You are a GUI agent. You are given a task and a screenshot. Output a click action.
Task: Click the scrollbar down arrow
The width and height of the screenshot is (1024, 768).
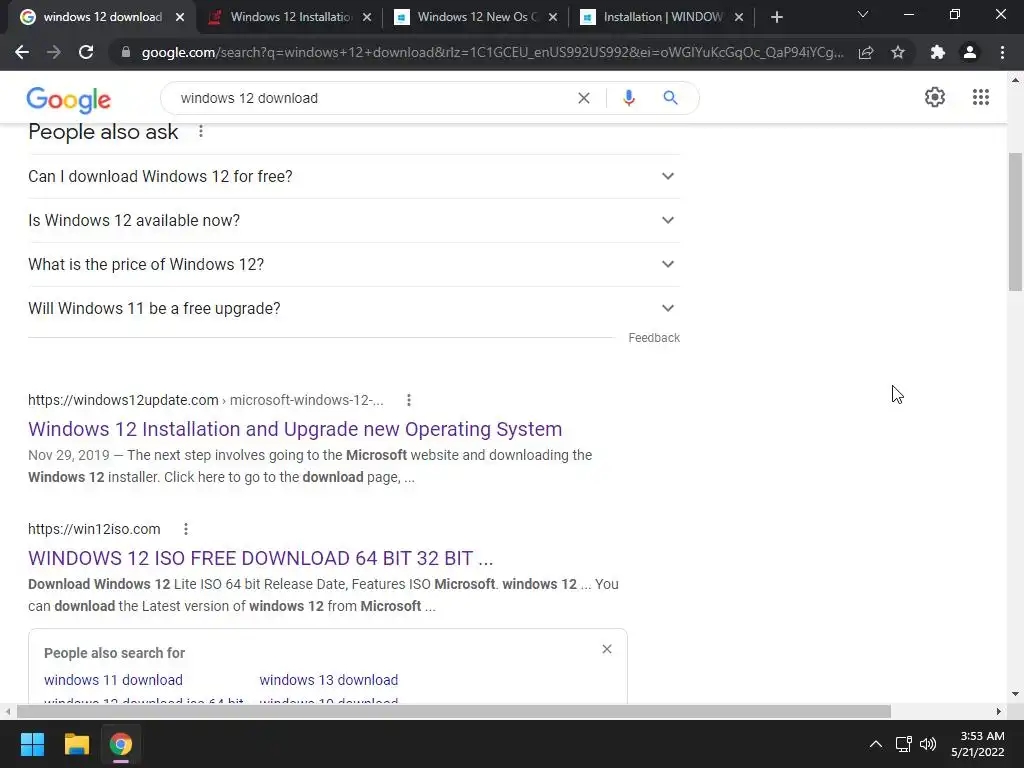(1015, 694)
